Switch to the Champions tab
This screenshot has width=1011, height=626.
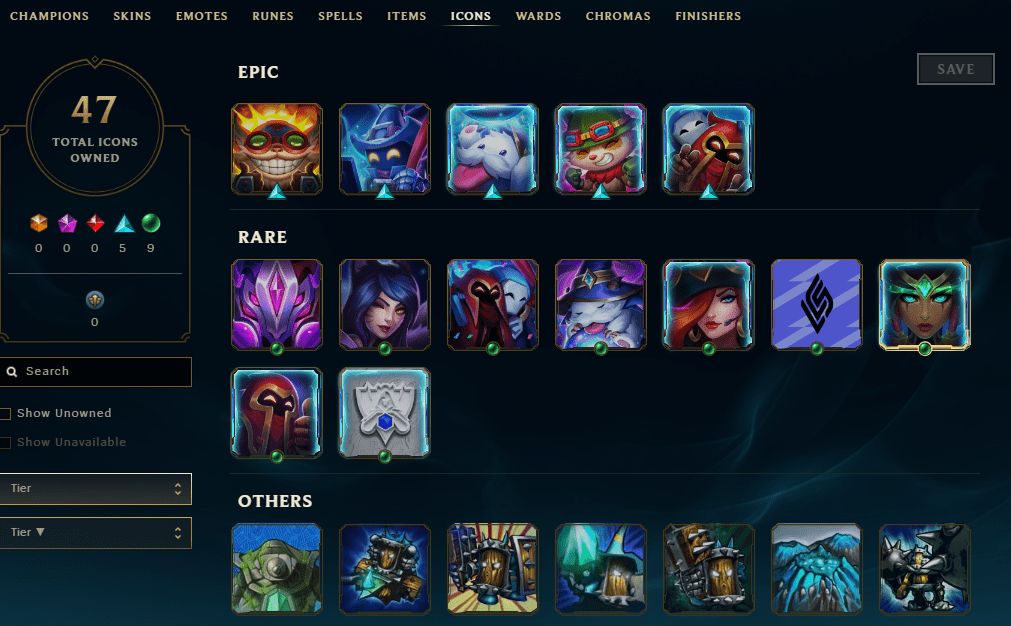point(49,16)
